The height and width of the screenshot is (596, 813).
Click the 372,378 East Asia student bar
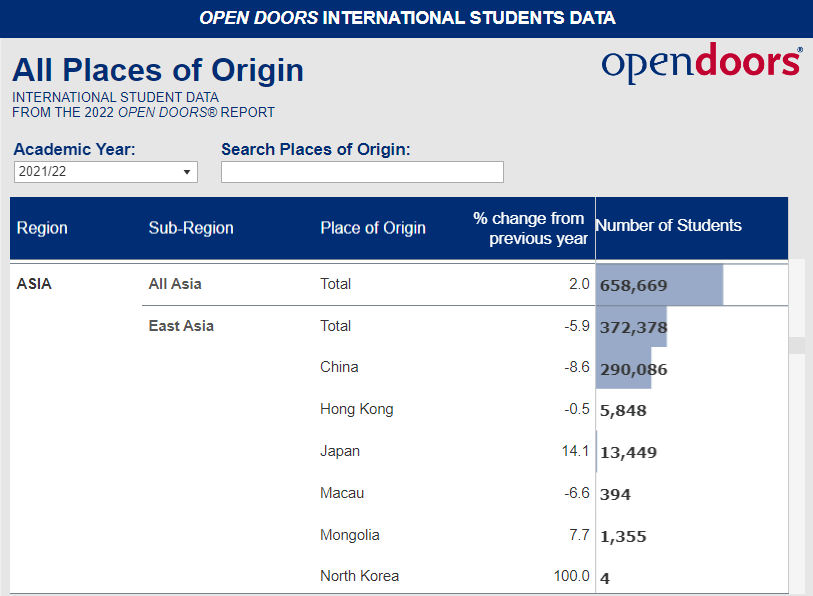click(x=631, y=327)
